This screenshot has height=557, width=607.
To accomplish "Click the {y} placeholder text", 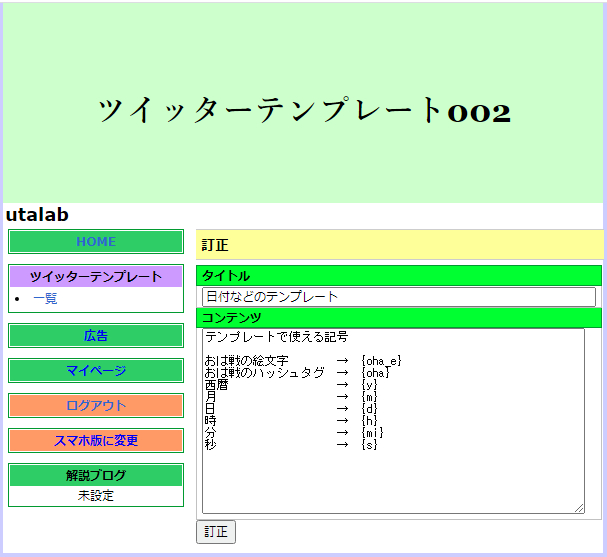I will point(369,385).
